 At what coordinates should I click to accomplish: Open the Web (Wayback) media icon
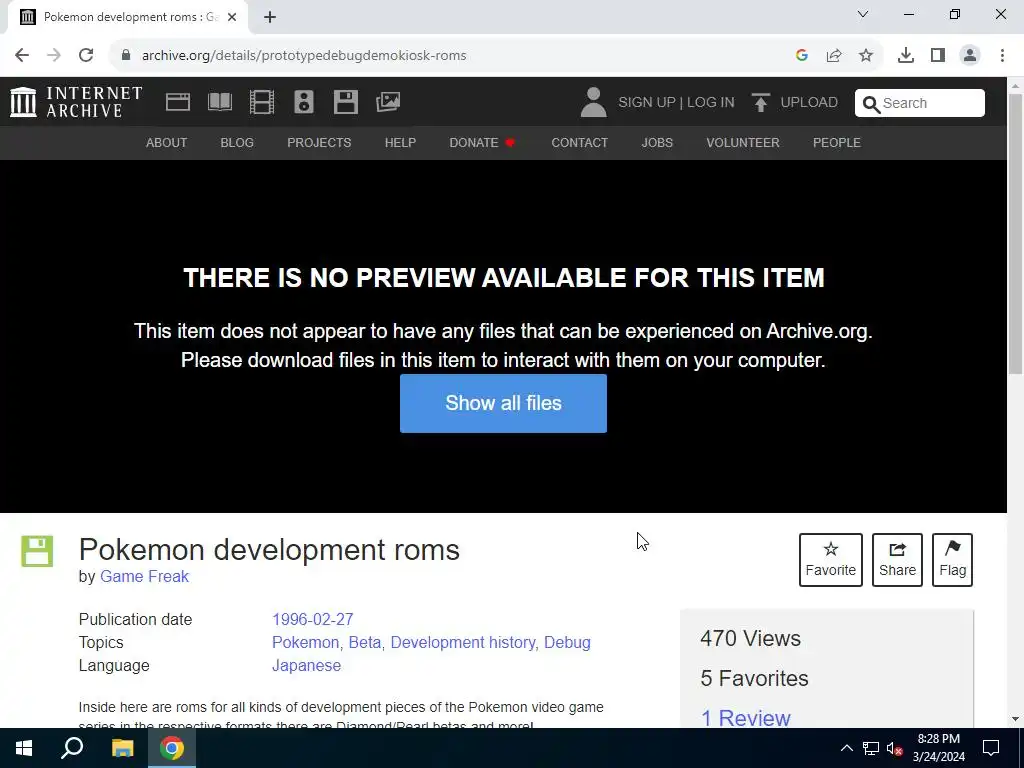coord(178,102)
